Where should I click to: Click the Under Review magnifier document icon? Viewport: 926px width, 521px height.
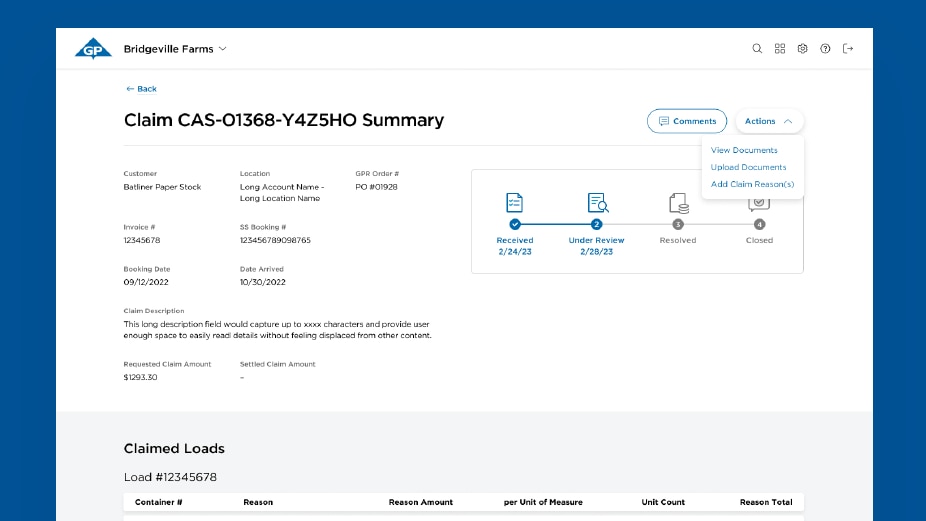(597, 203)
